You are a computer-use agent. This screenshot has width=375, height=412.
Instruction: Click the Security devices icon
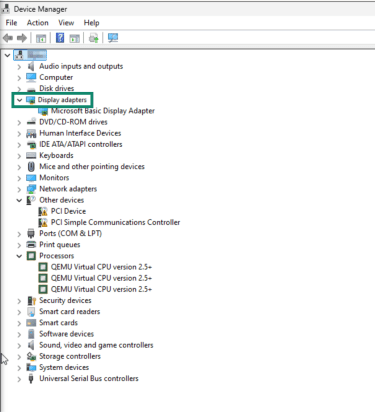tap(31, 301)
